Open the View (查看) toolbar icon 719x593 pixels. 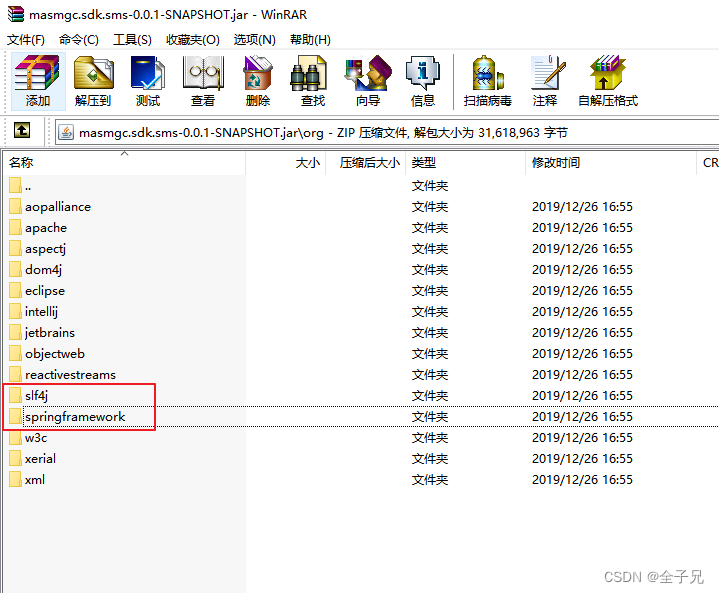point(203,81)
